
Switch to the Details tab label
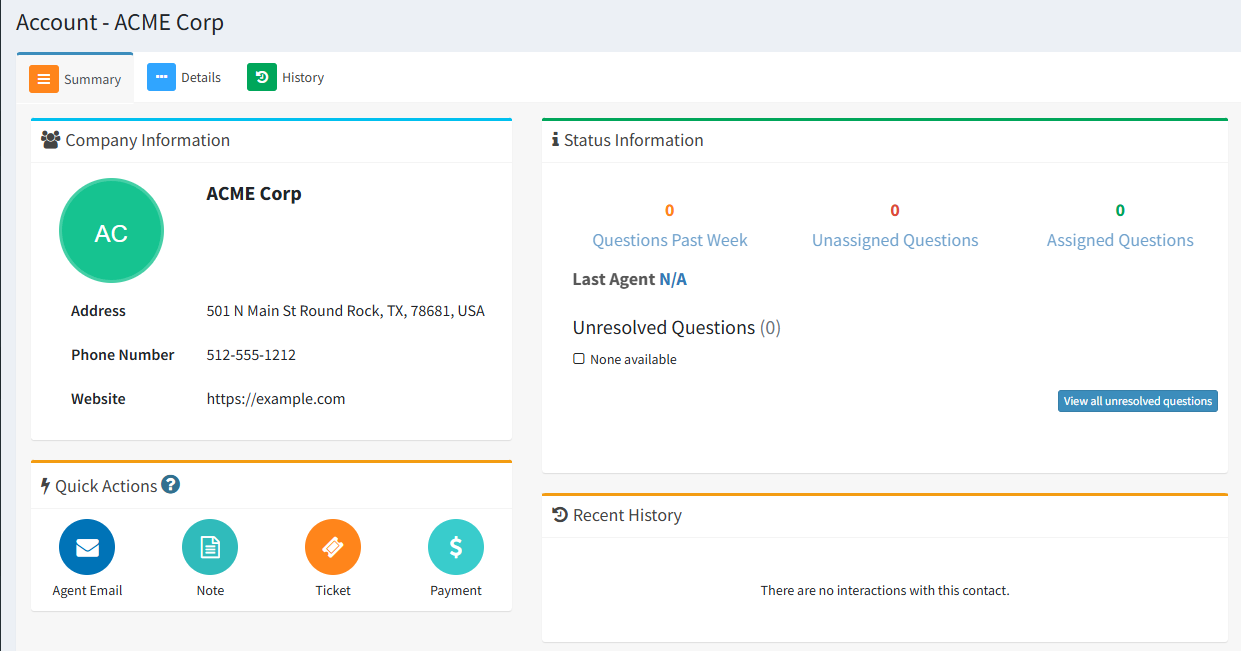[x=201, y=77]
